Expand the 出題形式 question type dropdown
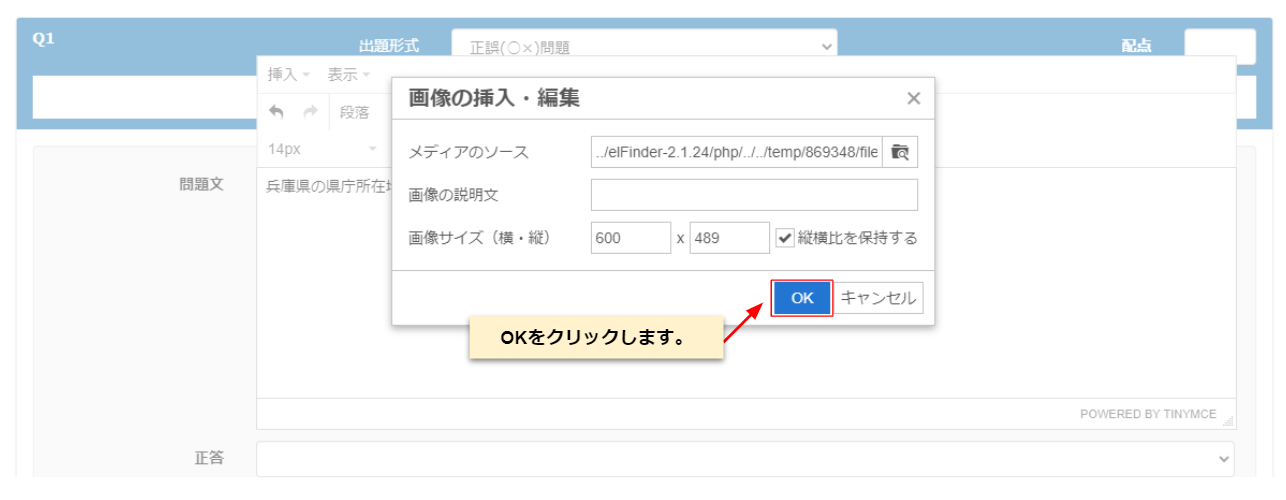The width and height of the screenshot is (1286, 500). pyautogui.click(x=643, y=46)
